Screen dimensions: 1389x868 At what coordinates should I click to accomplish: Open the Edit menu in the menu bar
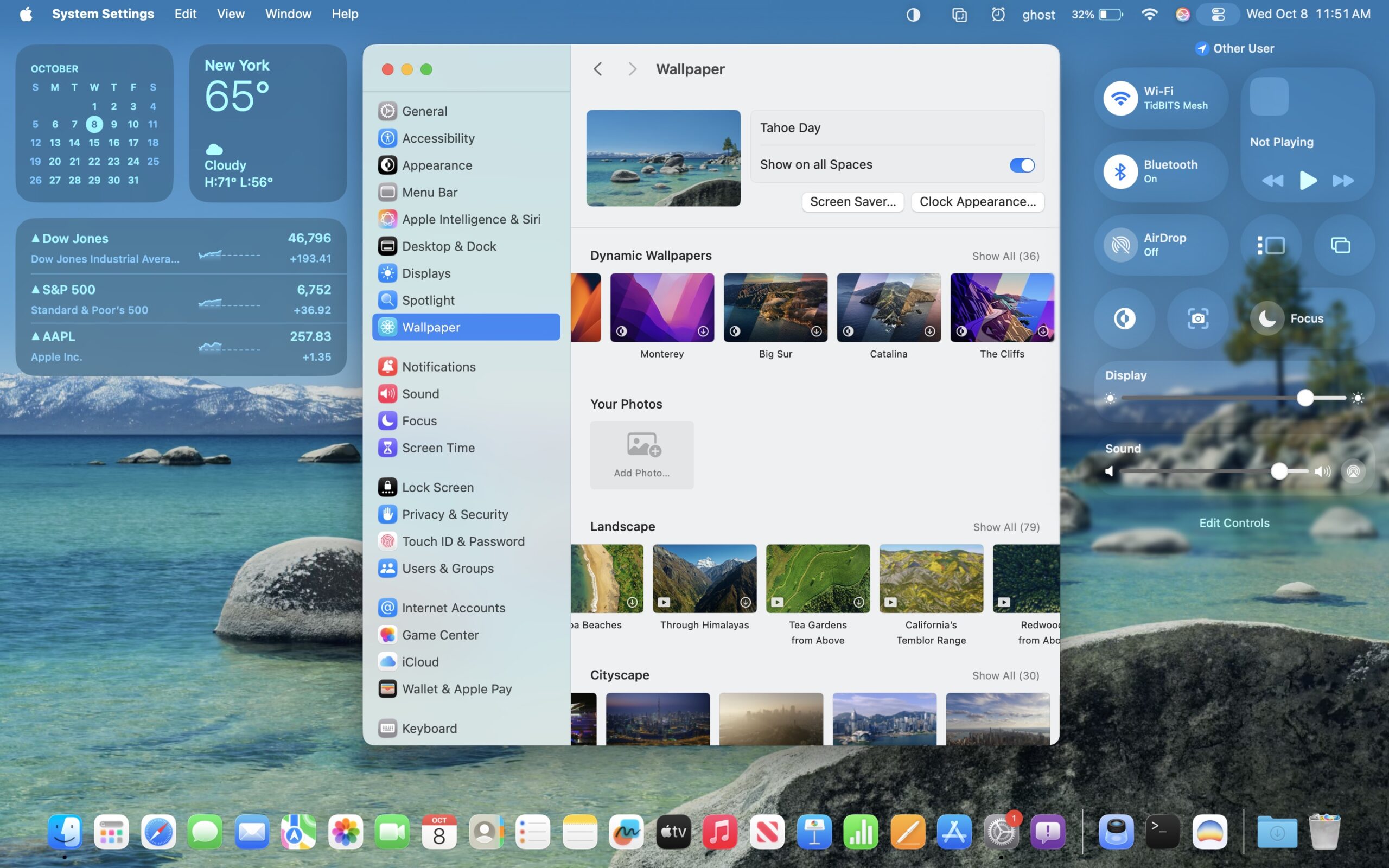(185, 13)
